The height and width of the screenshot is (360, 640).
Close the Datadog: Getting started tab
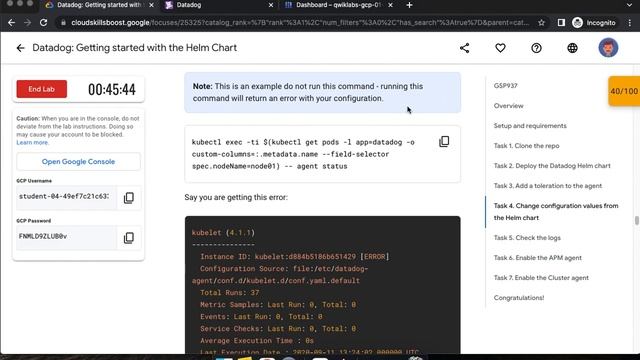point(151,5)
